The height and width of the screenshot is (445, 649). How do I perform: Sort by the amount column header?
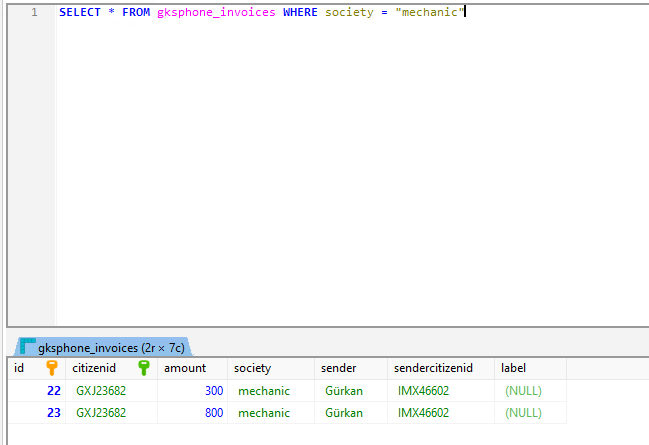click(192, 368)
